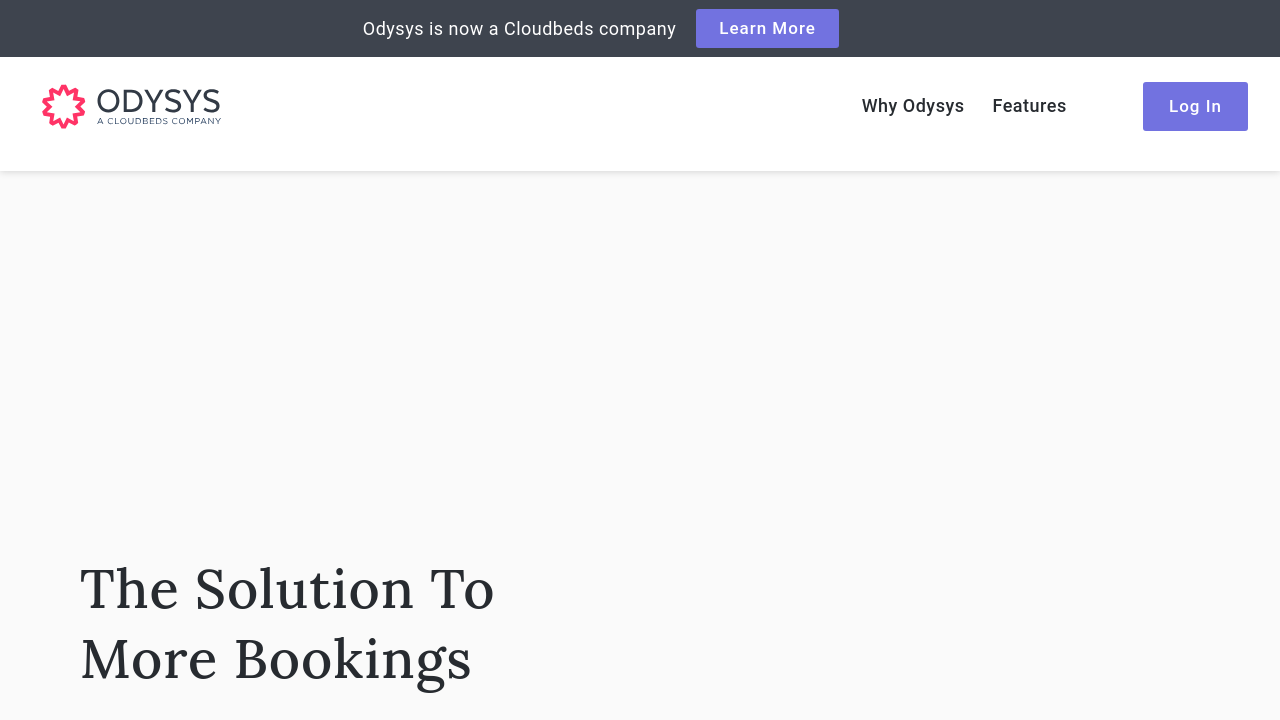Click the ODYSYS wordmark in the header
The height and width of the screenshot is (720, 1280).
pos(159,101)
